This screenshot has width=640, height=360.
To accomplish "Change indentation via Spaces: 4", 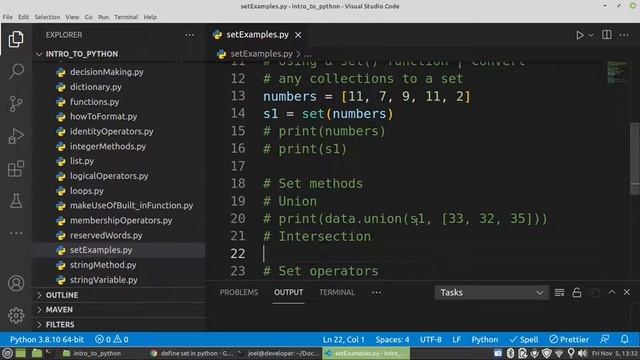I will tap(392, 339).
